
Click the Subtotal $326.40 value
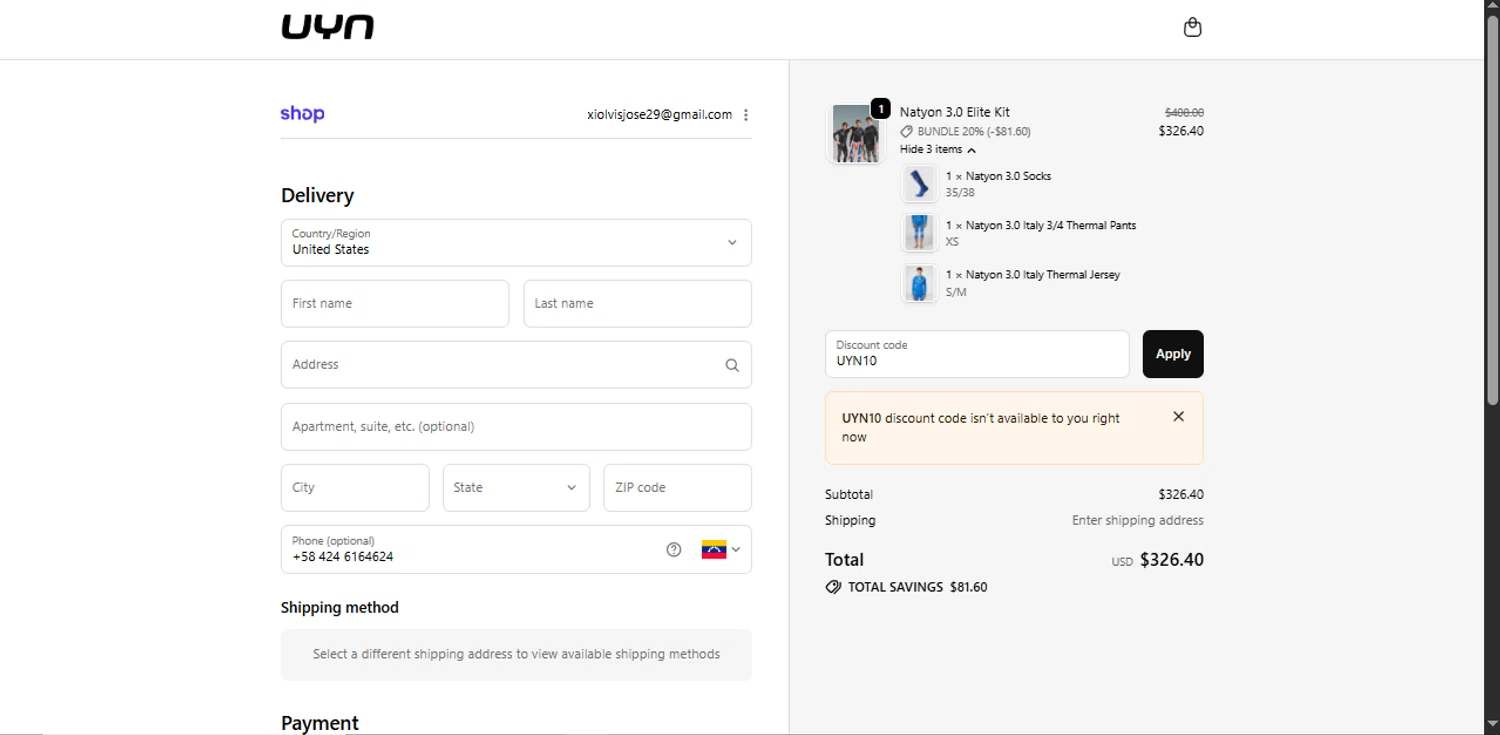coord(1181,495)
